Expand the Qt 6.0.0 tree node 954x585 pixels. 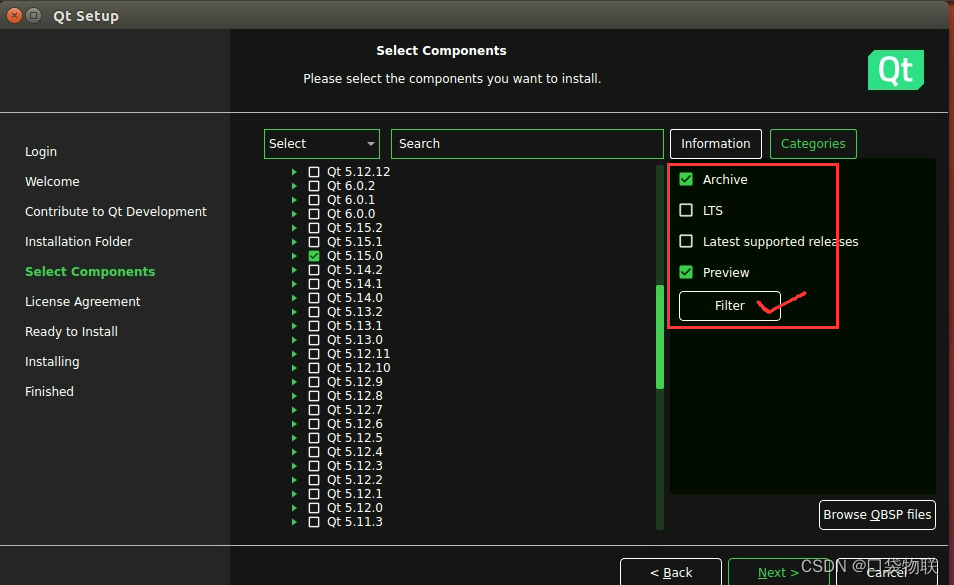294,214
